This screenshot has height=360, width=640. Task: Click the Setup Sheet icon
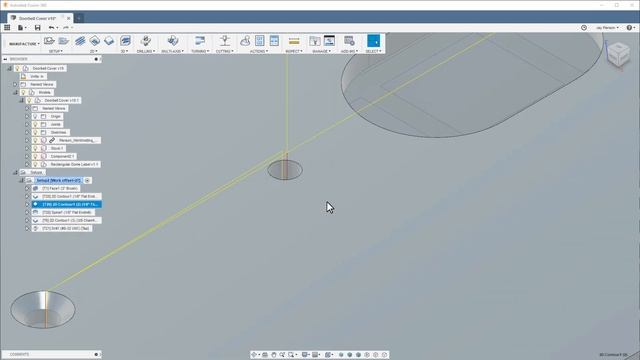pyautogui.click(x=274, y=40)
